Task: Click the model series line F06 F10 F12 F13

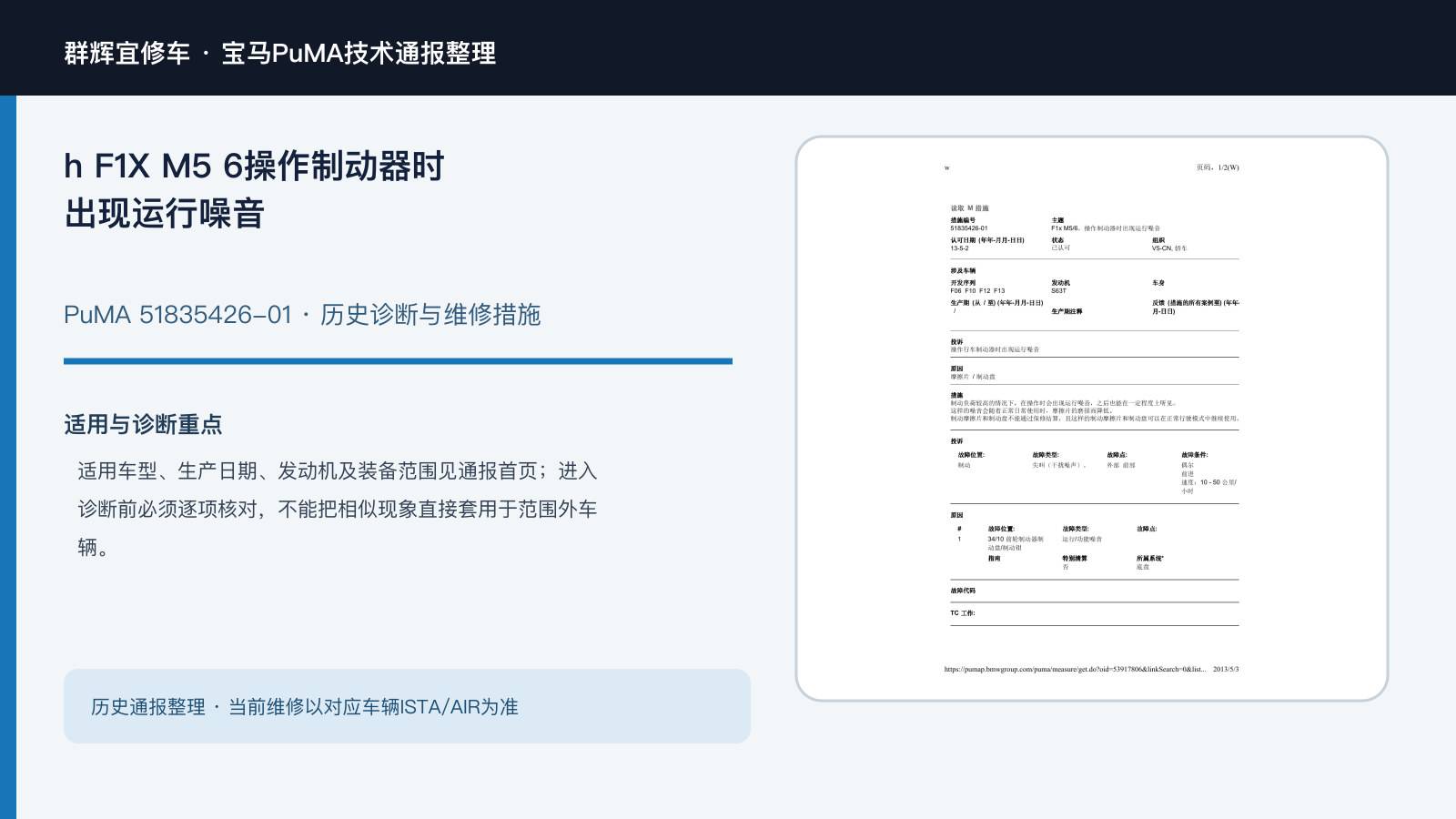Action: pos(977,291)
